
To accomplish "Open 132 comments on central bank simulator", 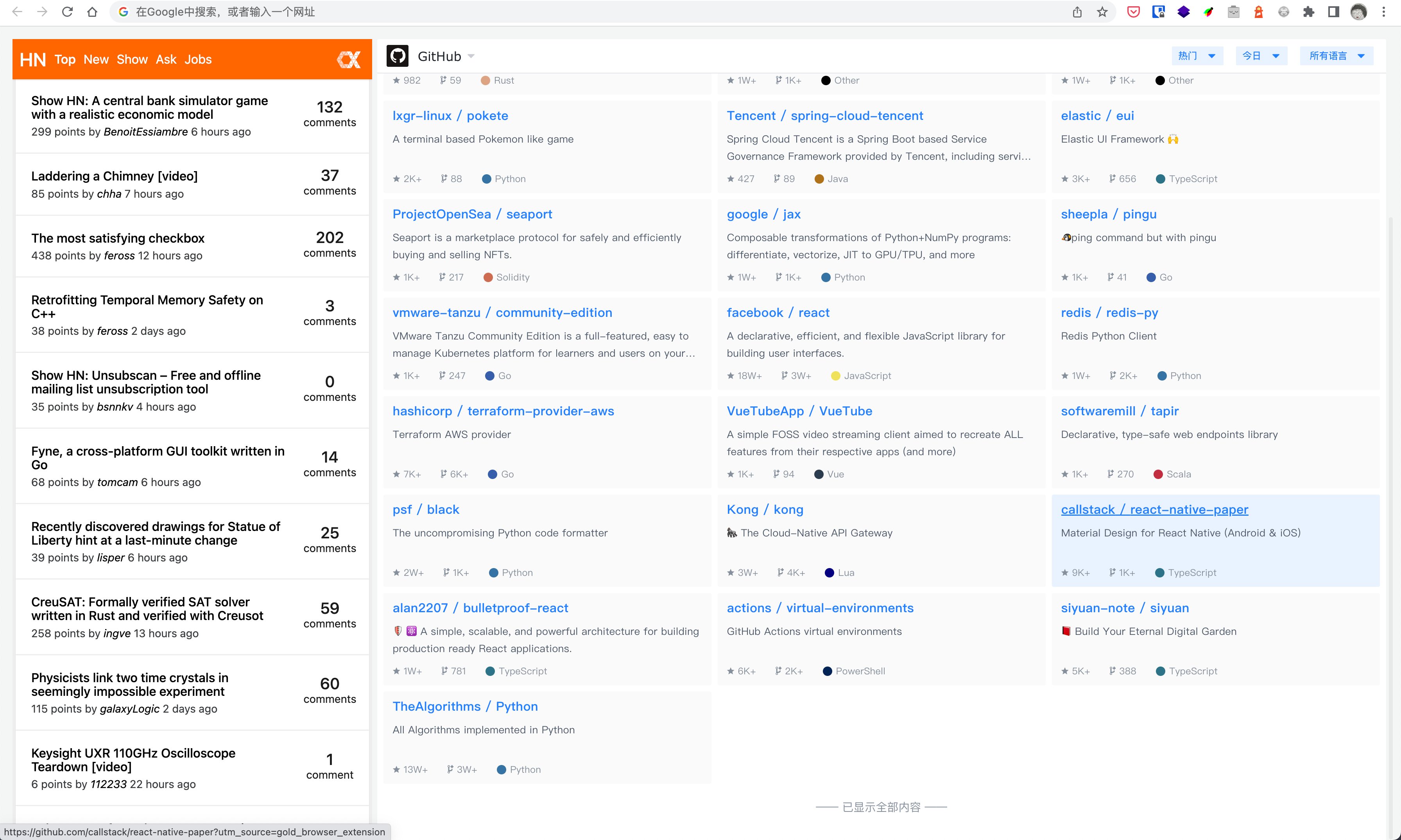I will coord(330,114).
